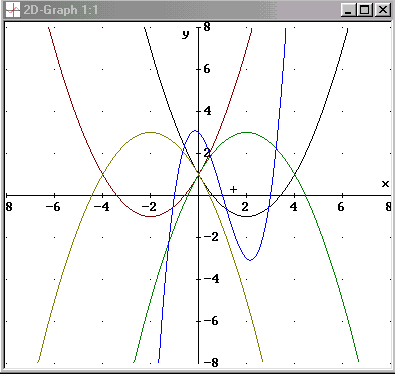This screenshot has width=395, height=374.
Task: Click the origin of the axes
Action: click(x=198, y=195)
